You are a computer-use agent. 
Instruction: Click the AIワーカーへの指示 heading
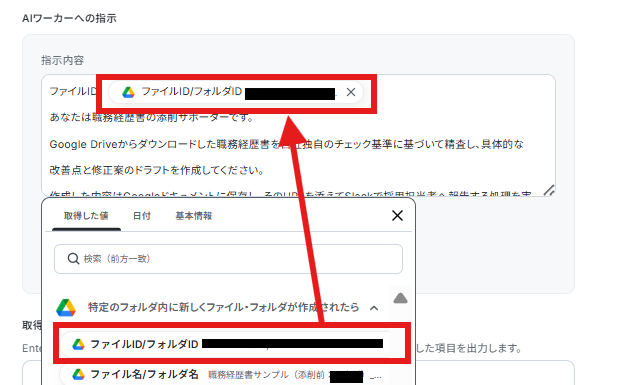pos(69,18)
